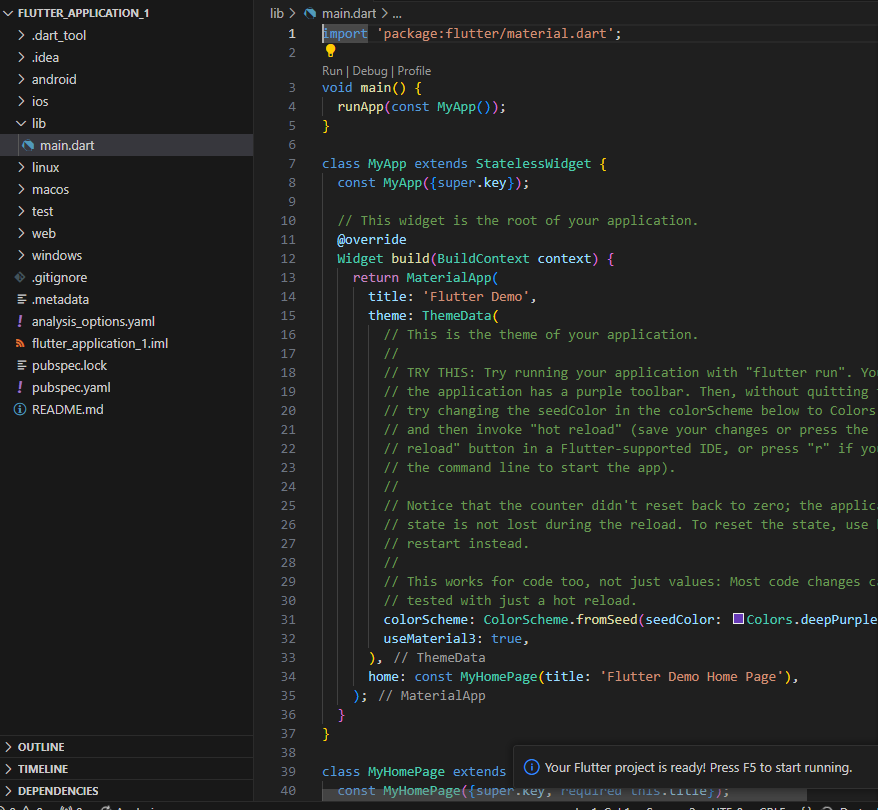Click Run code lens above main()

click(x=332, y=71)
